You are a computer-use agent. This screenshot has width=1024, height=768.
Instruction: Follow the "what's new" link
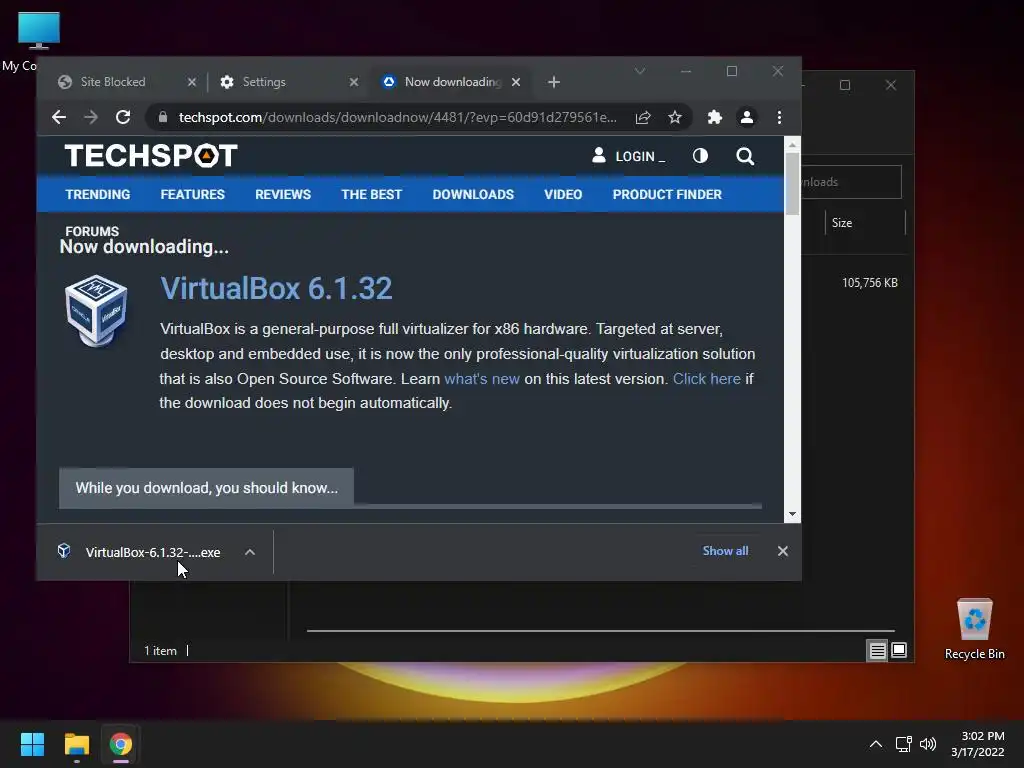point(482,379)
